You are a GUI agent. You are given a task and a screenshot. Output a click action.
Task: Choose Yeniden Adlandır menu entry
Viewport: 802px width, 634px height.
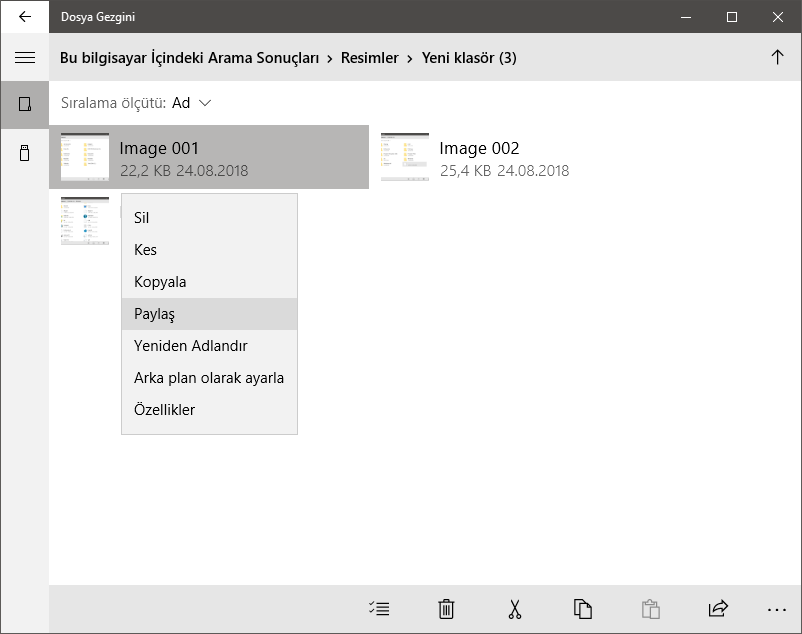coord(209,346)
